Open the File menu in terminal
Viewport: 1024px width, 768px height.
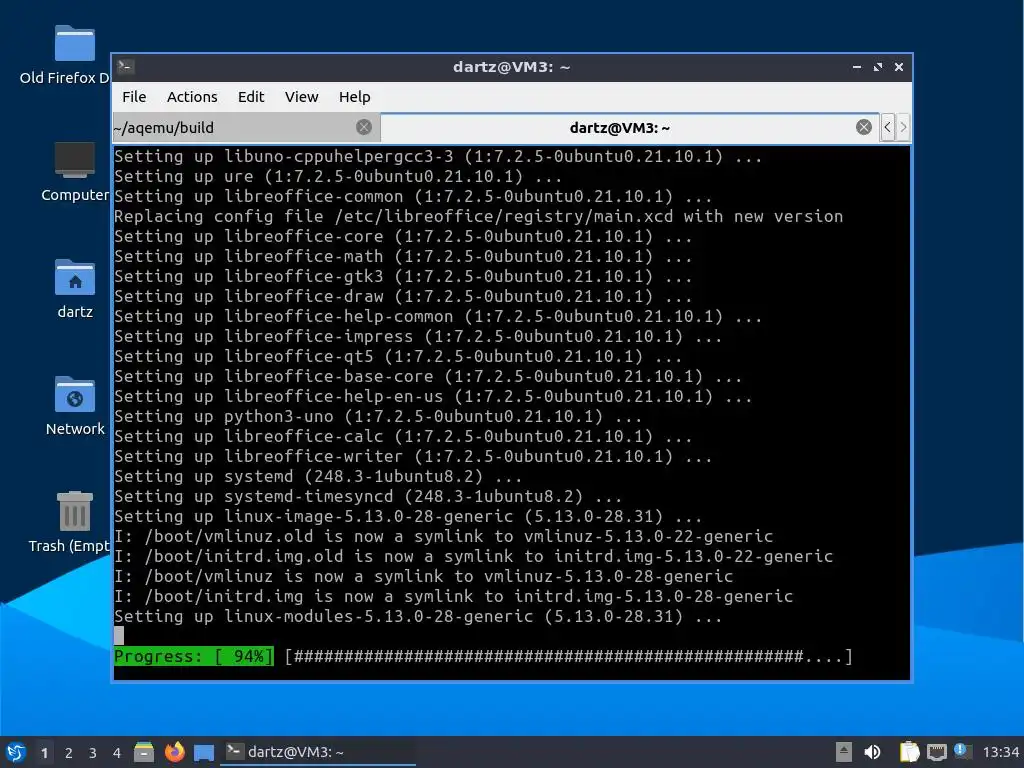tap(134, 97)
